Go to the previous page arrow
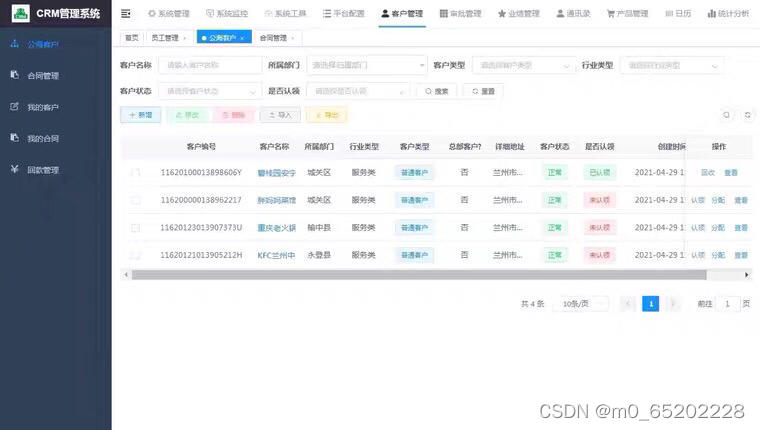The height and width of the screenshot is (430, 760). [x=628, y=304]
